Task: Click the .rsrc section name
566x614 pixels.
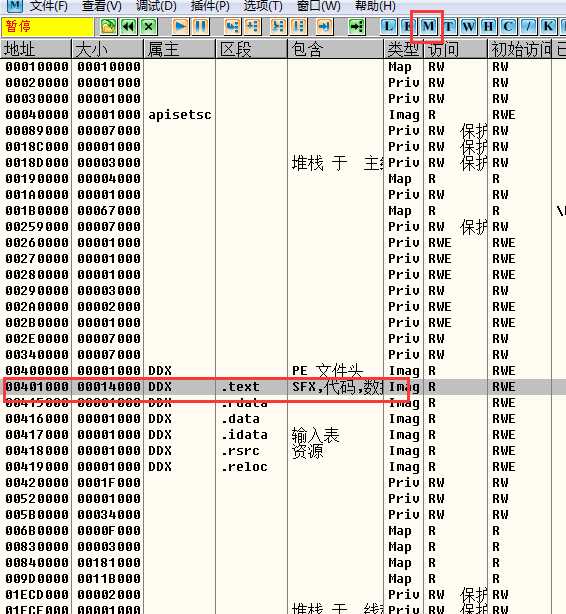Action: 240,451
